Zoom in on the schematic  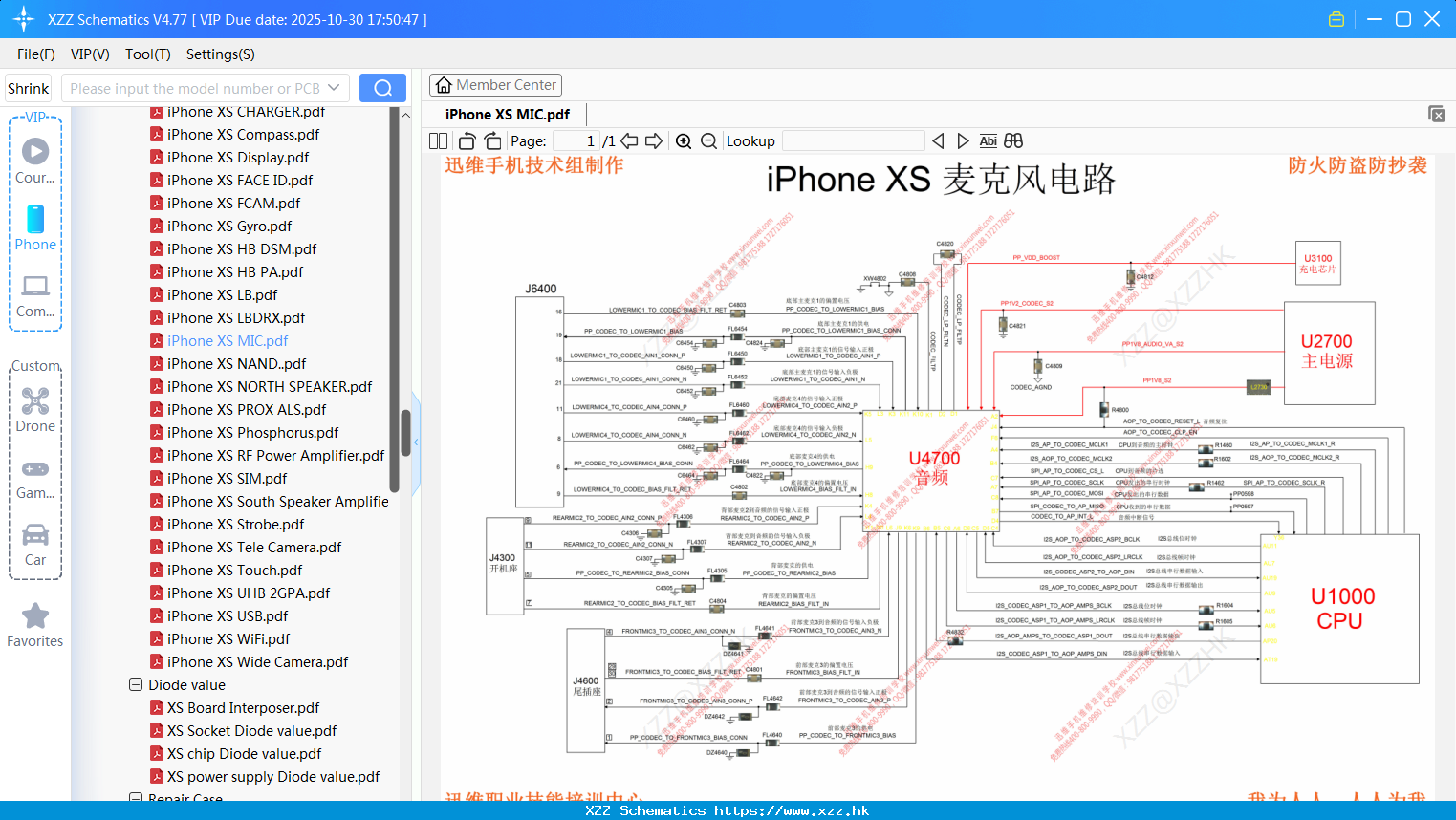(x=684, y=140)
